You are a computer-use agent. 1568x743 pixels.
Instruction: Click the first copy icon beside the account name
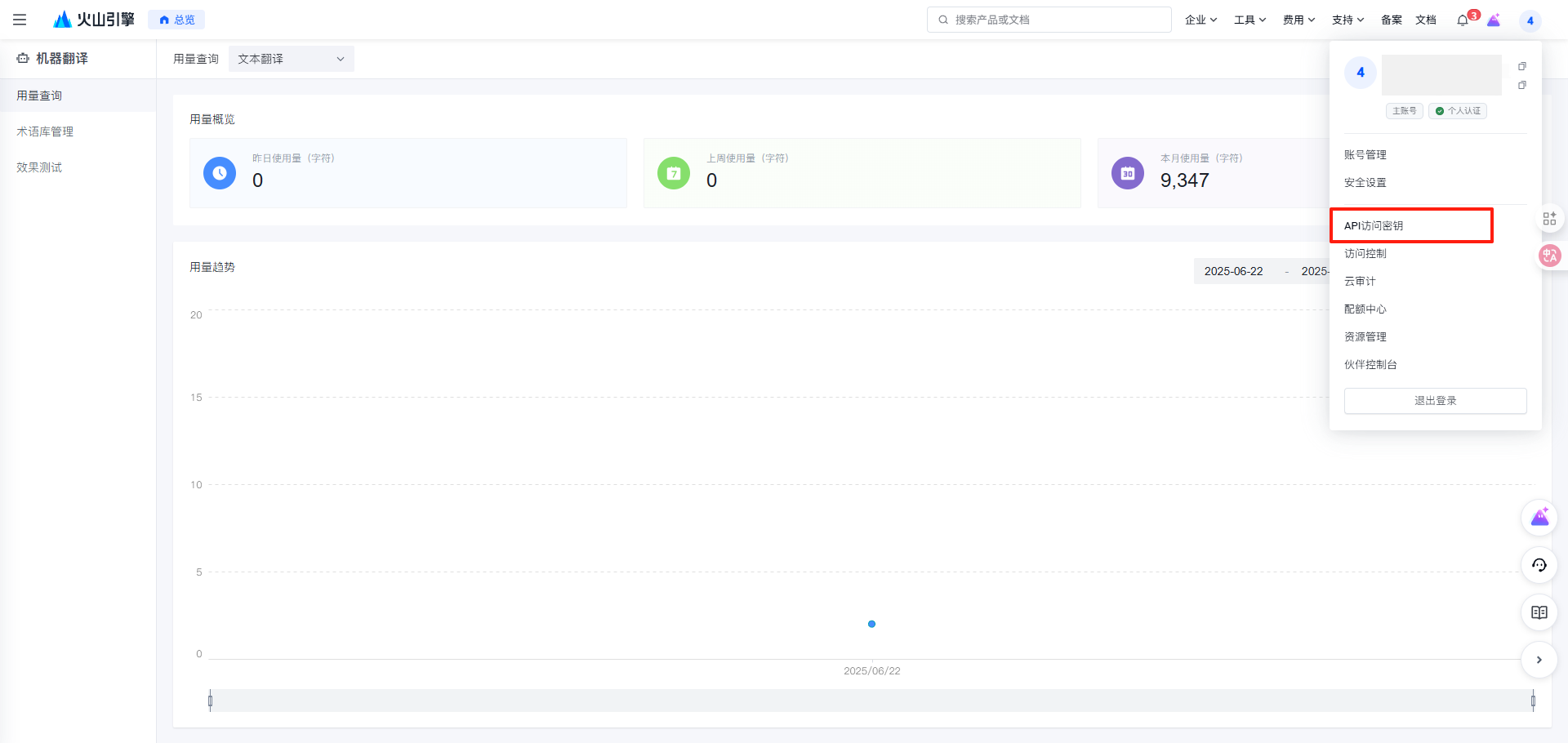point(1521,66)
